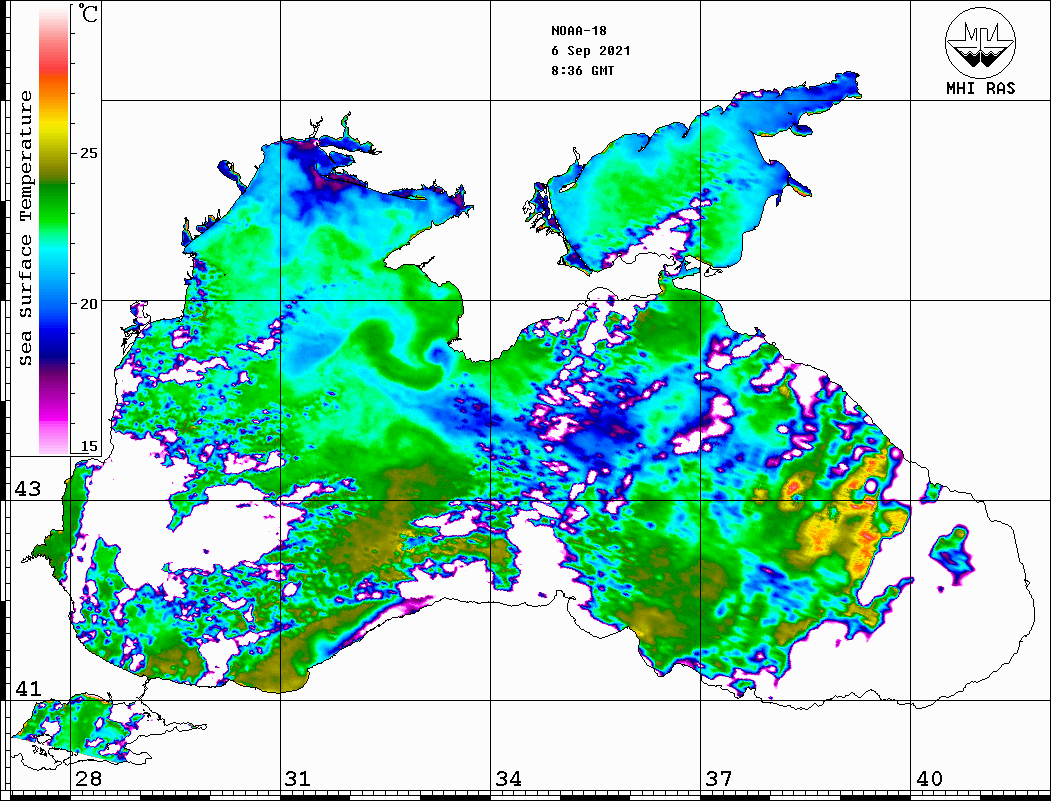Click the '25' value on the color scale
This screenshot has width=1051, height=801.
point(88,153)
